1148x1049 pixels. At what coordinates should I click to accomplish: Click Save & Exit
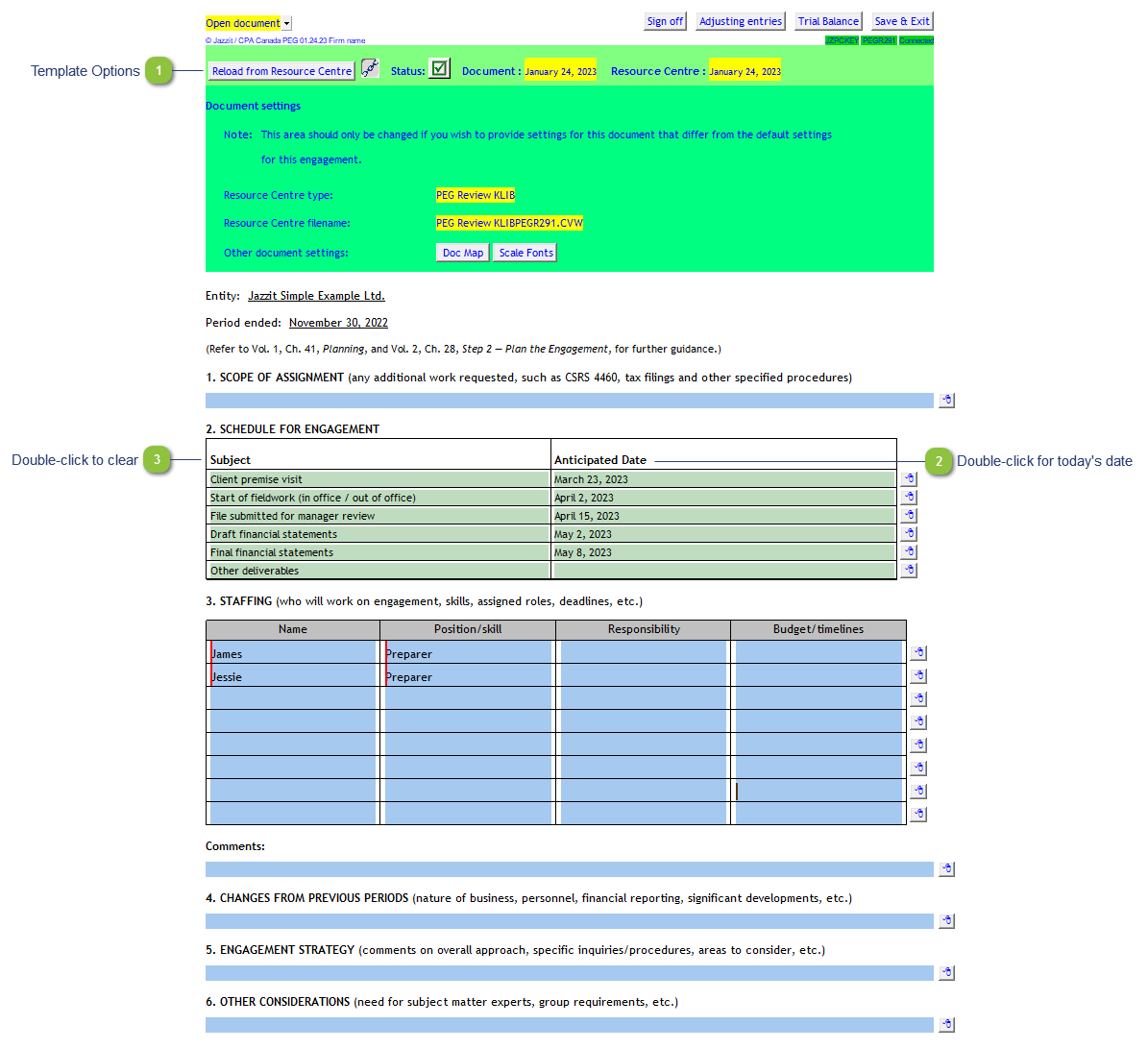click(902, 21)
